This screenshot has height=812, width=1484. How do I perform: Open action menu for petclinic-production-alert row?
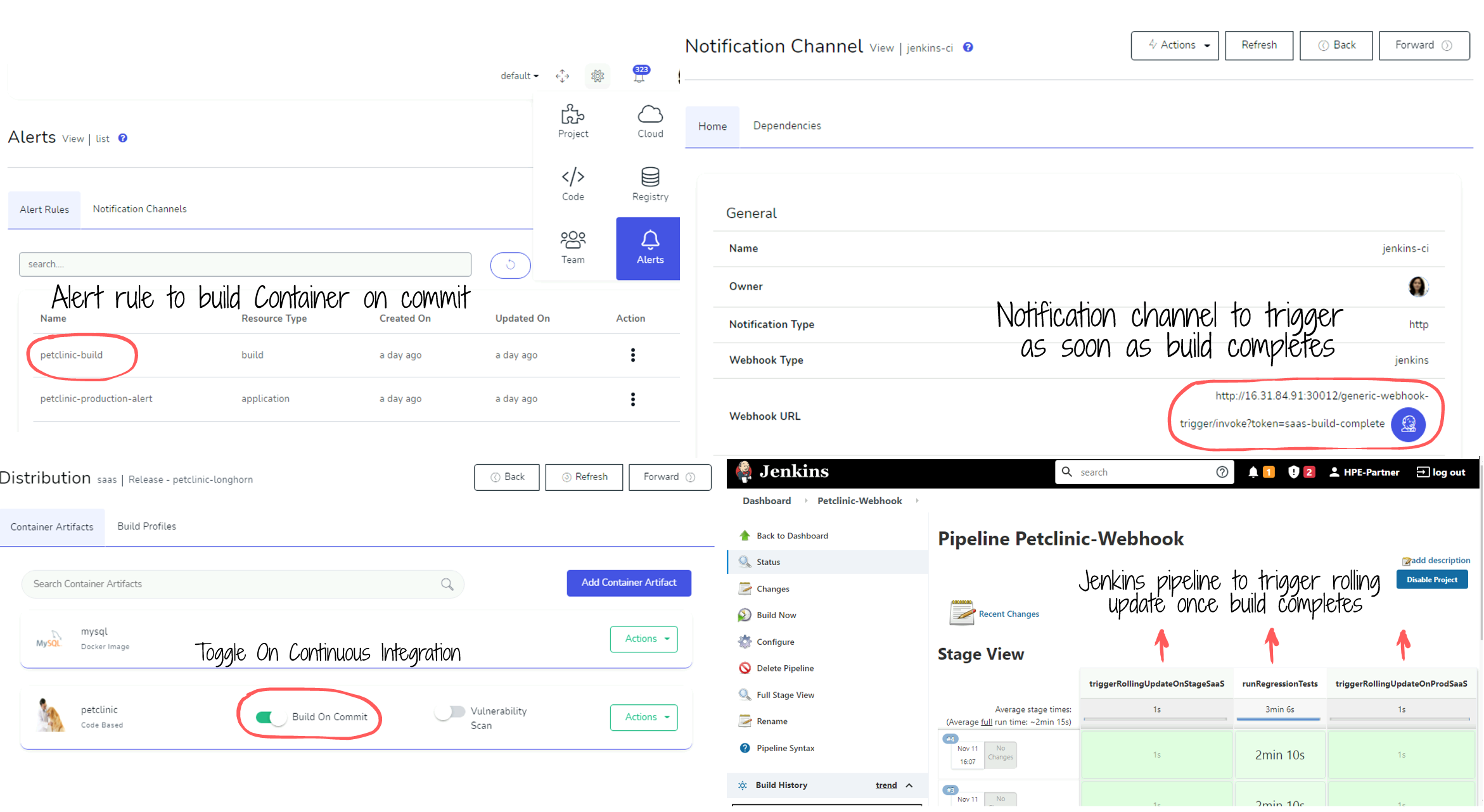click(632, 398)
